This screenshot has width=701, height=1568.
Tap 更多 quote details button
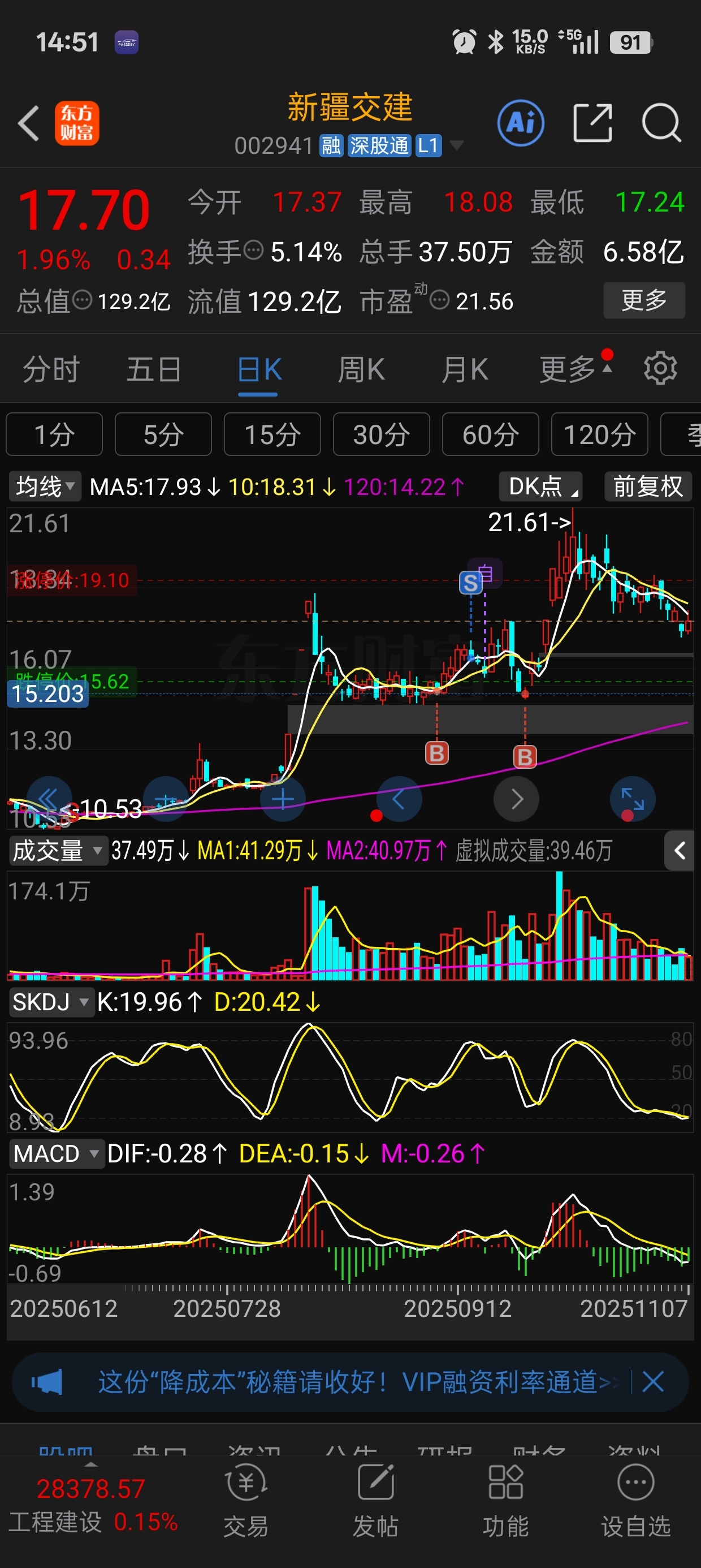click(644, 300)
